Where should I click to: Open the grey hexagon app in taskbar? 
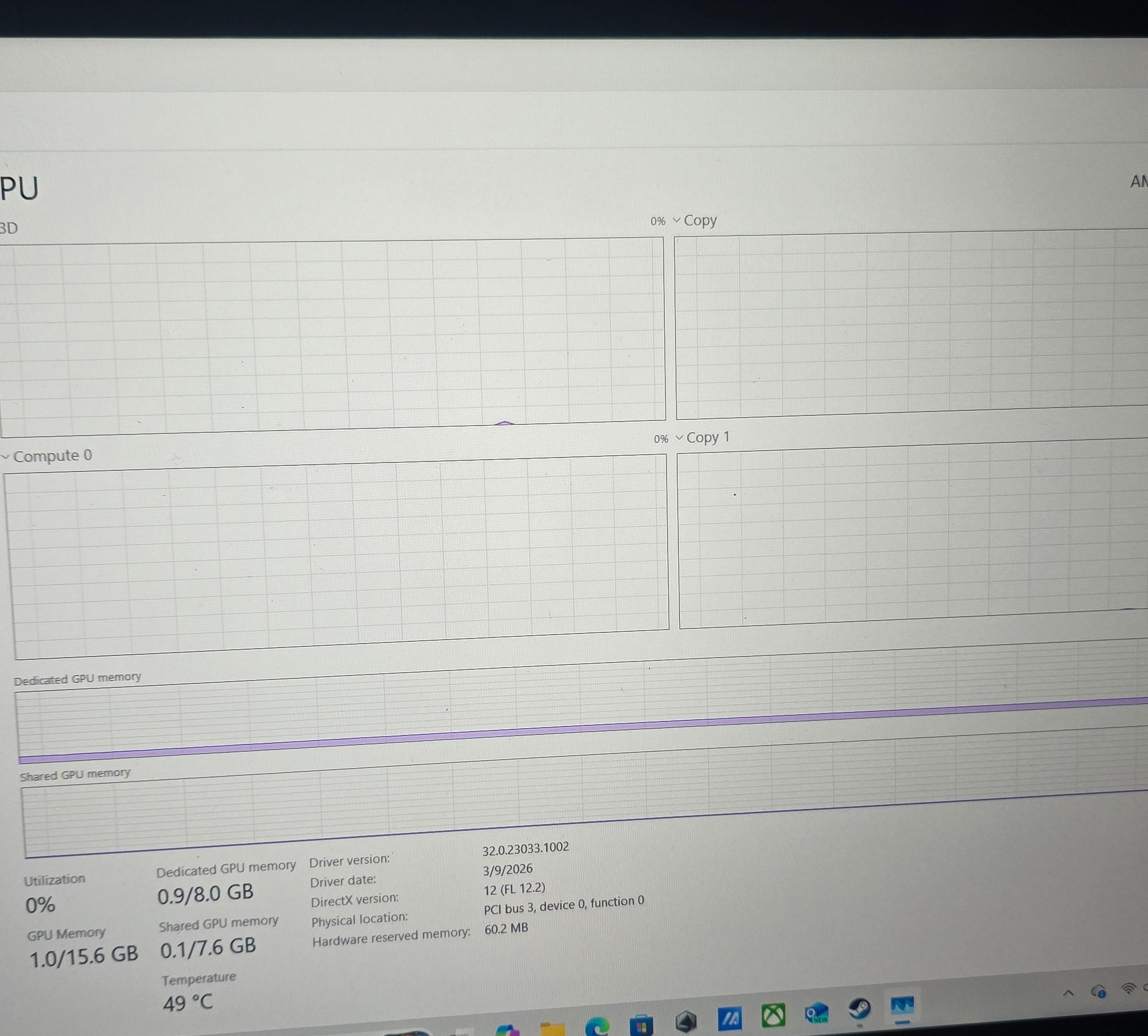[686, 1021]
